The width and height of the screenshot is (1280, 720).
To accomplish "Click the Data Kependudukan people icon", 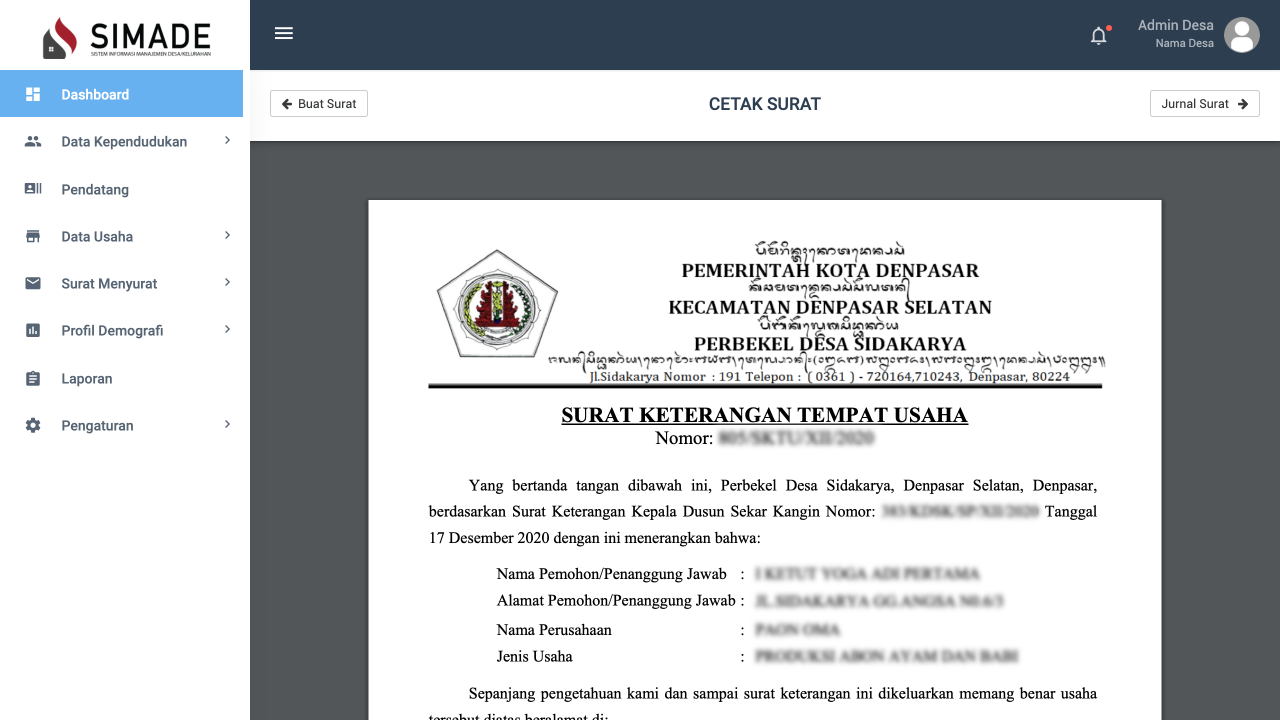I will (x=33, y=141).
